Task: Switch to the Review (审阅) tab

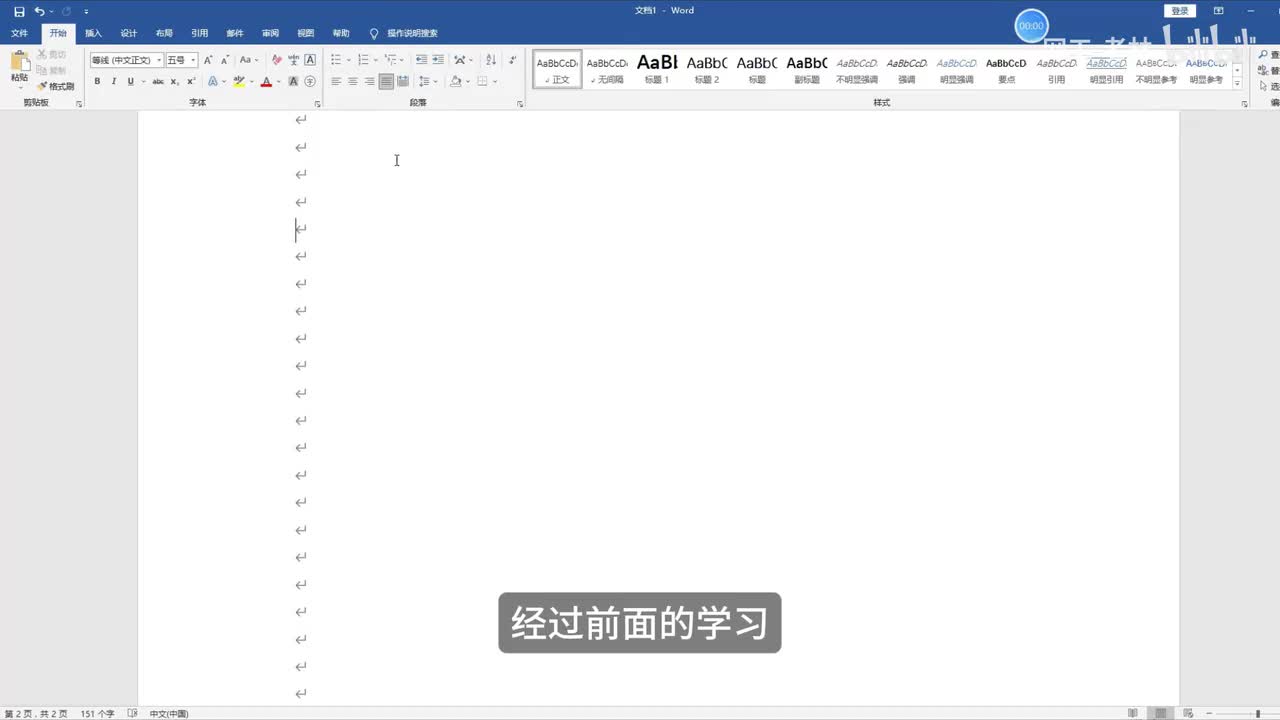Action: click(x=270, y=33)
